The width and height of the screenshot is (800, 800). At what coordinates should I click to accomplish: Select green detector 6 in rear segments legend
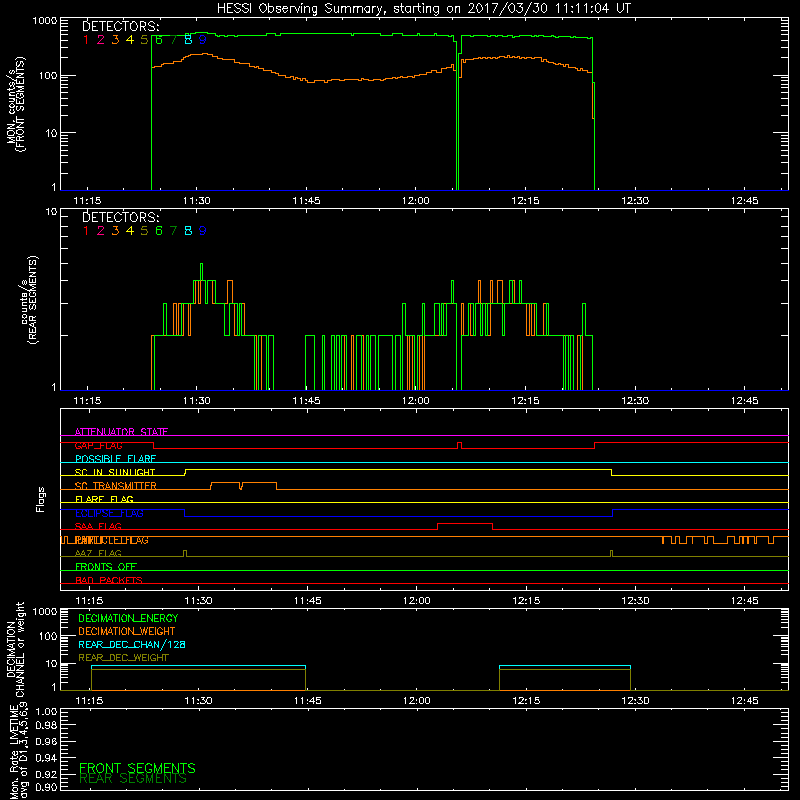click(159, 231)
